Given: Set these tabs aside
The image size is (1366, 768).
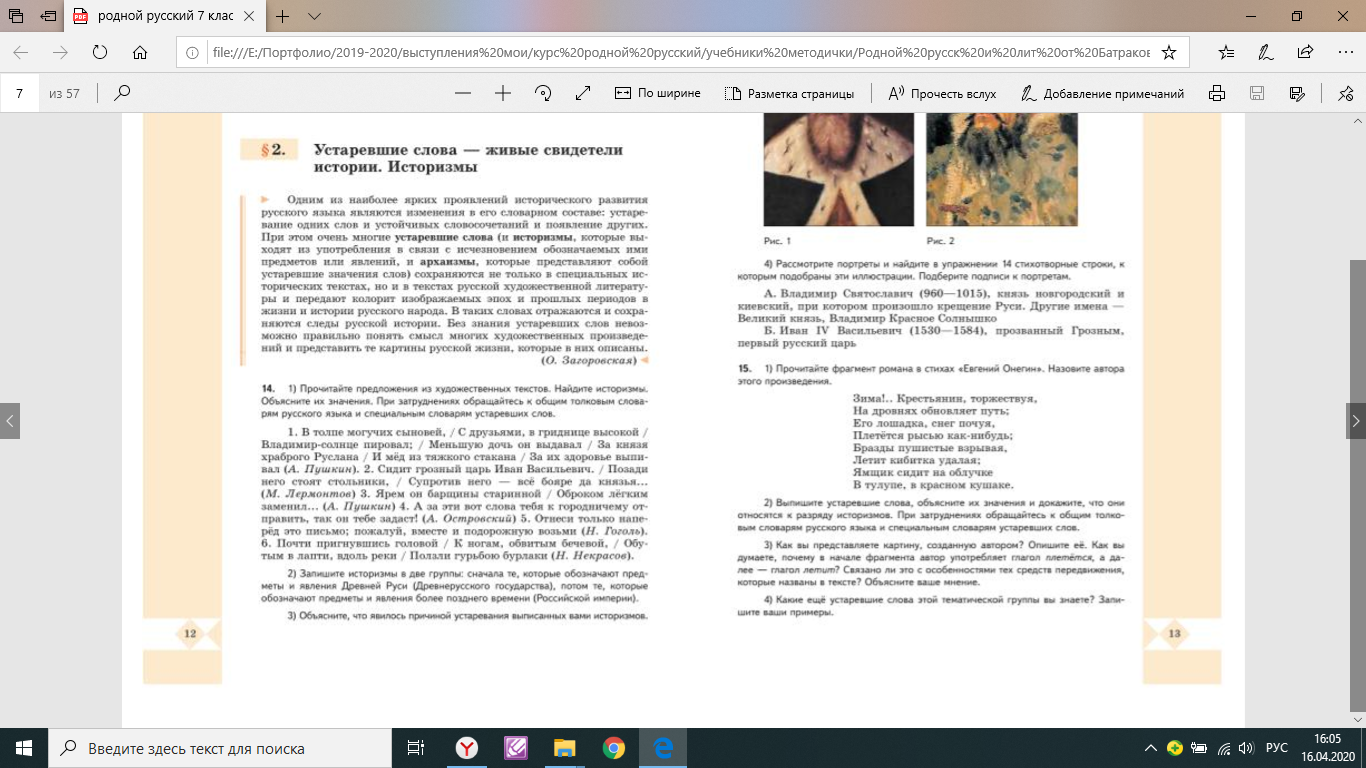Looking at the screenshot, I should 49,16.
